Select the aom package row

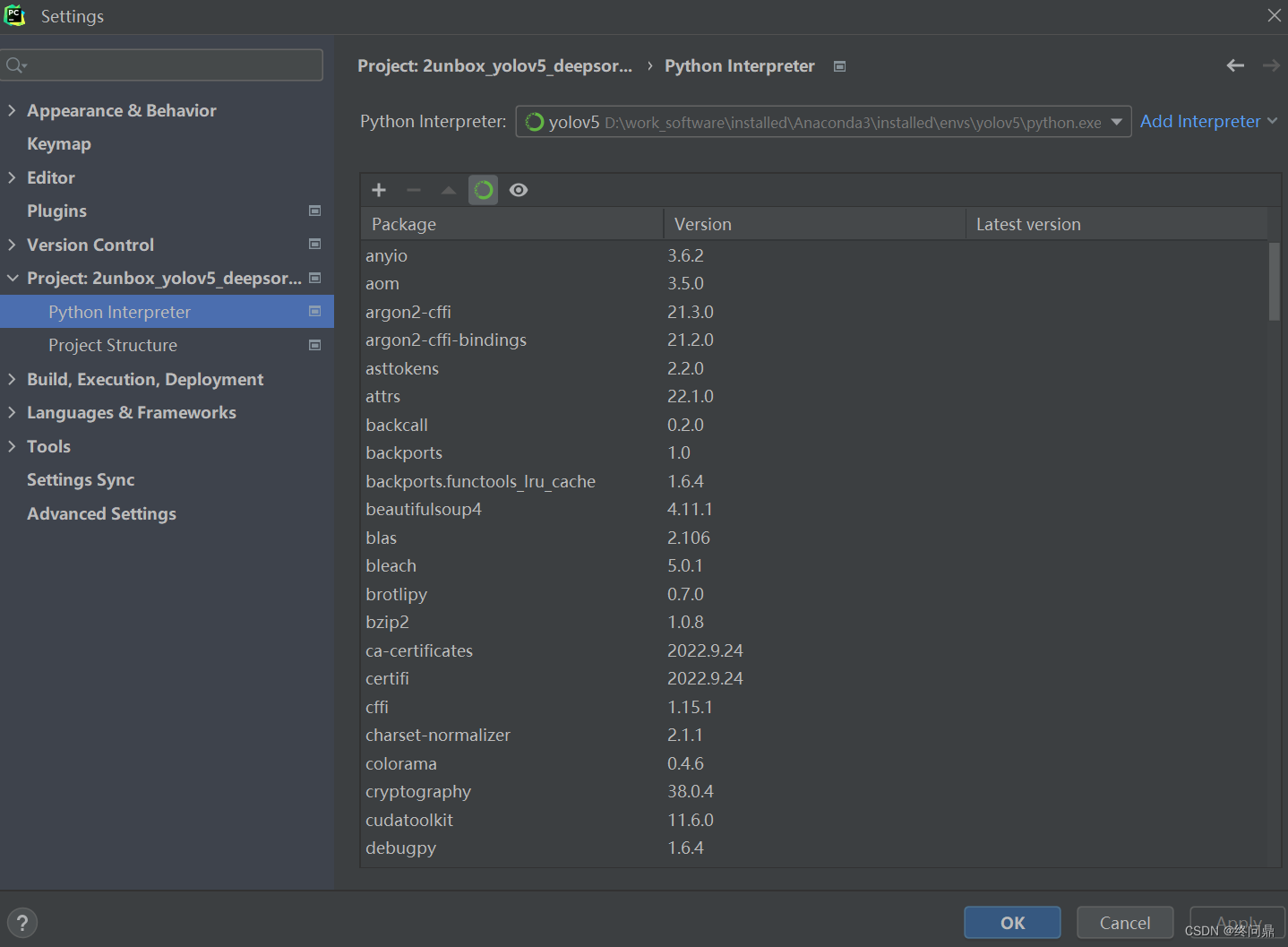click(814, 284)
